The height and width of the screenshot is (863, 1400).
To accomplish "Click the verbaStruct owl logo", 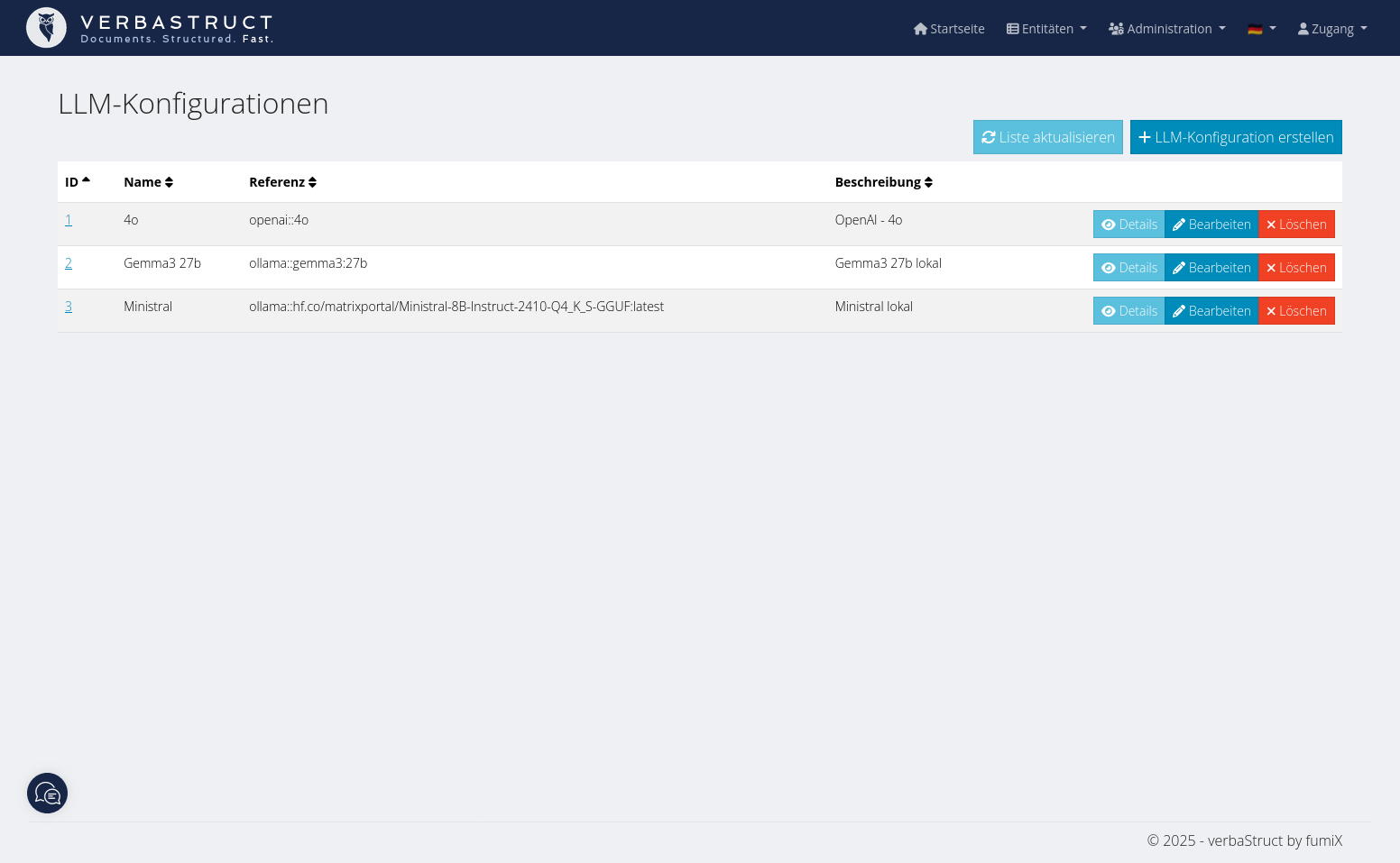I will [46, 28].
